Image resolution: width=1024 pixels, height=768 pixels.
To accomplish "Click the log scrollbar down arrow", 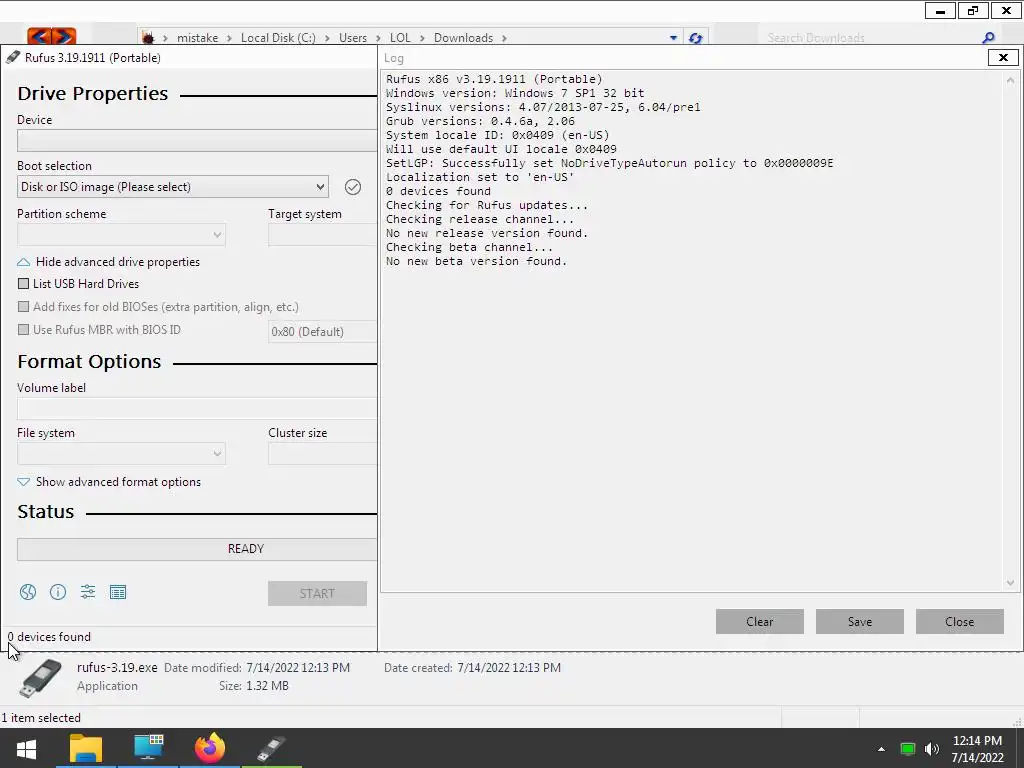I will (1010, 583).
